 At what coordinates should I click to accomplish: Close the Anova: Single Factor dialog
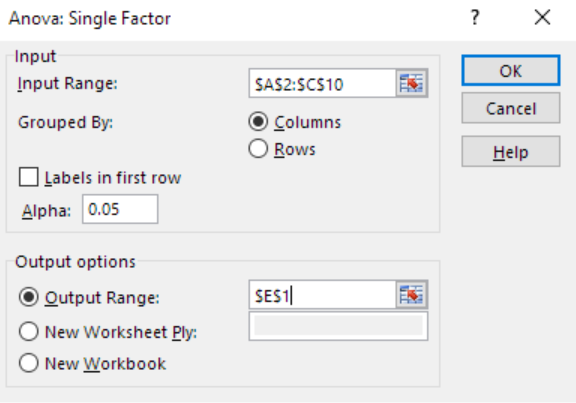coord(542,17)
